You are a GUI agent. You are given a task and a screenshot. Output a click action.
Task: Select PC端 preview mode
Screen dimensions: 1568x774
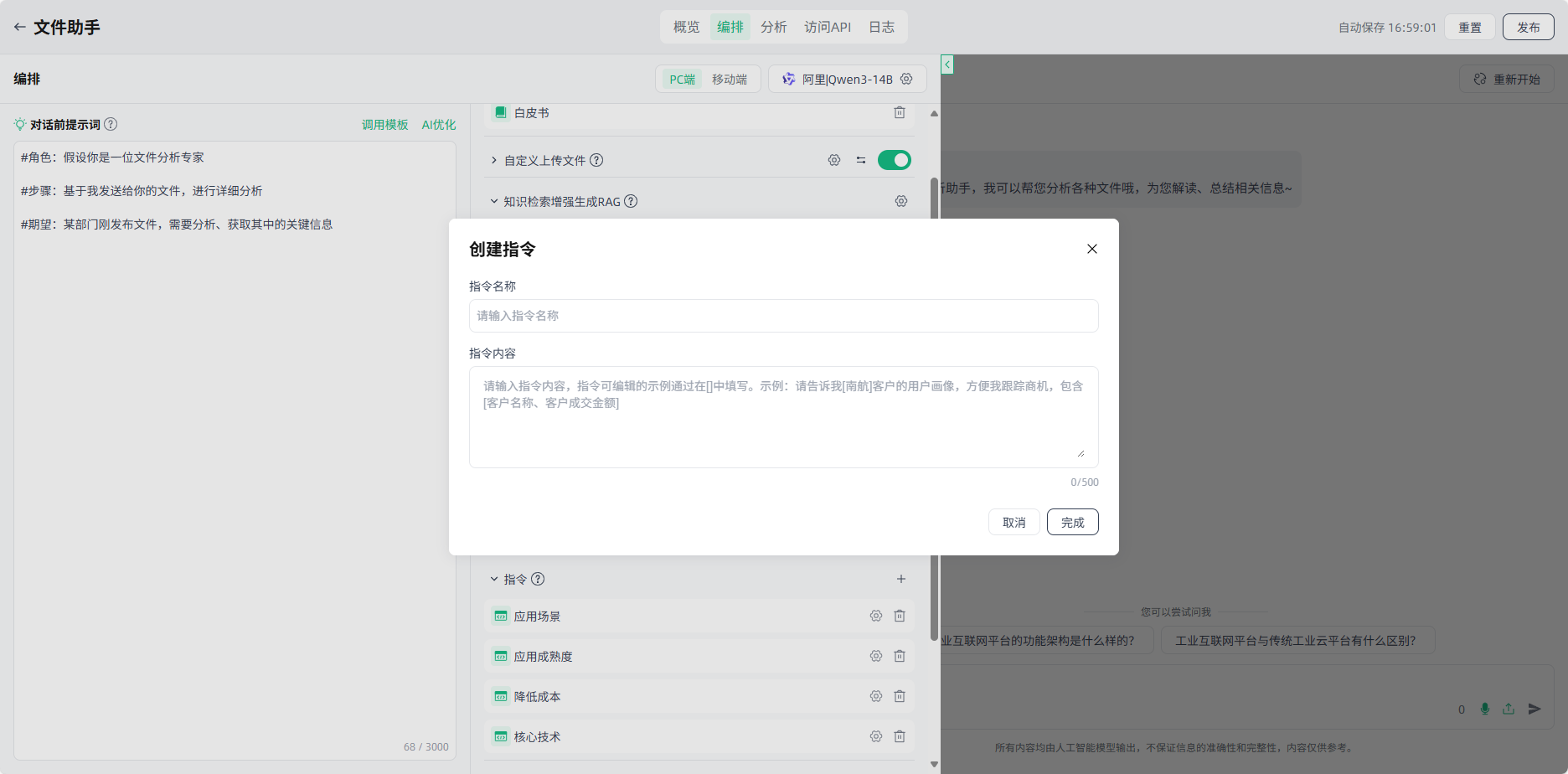click(682, 79)
